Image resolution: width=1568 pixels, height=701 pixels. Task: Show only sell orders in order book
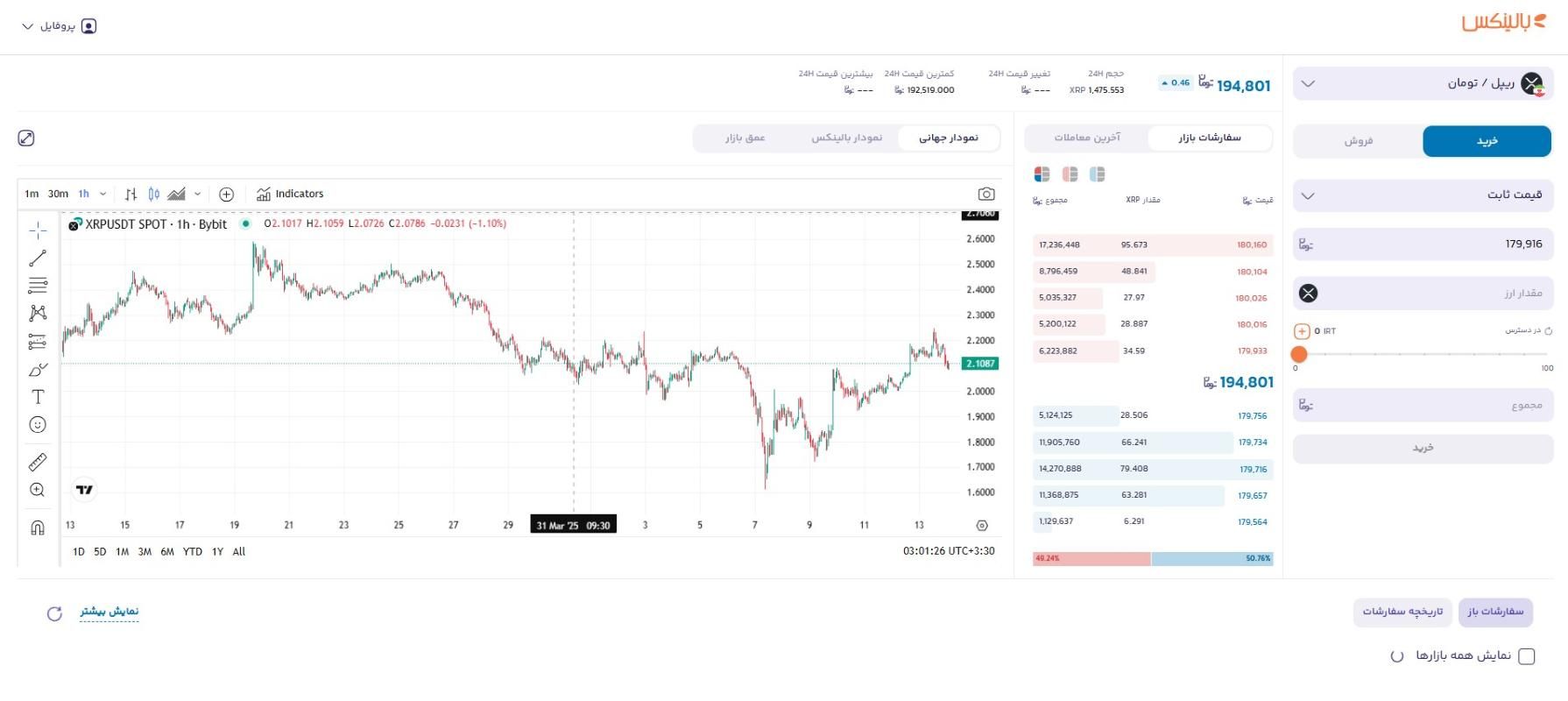pyautogui.click(x=1070, y=174)
